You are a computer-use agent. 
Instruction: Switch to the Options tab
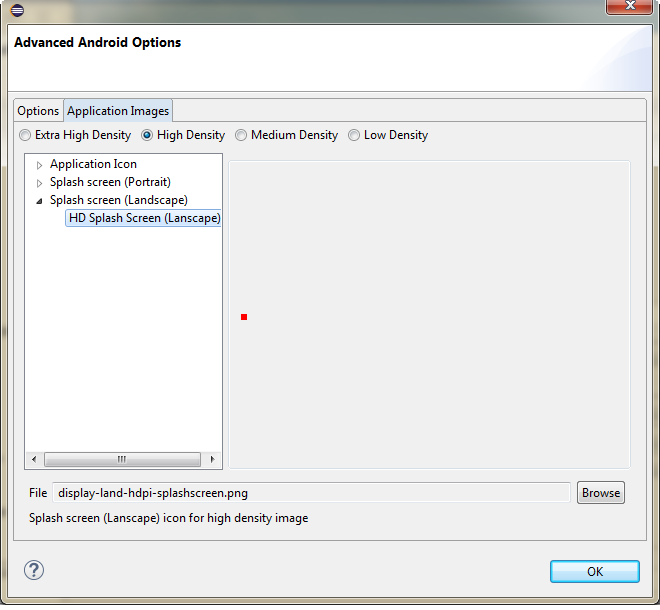click(x=38, y=111)
